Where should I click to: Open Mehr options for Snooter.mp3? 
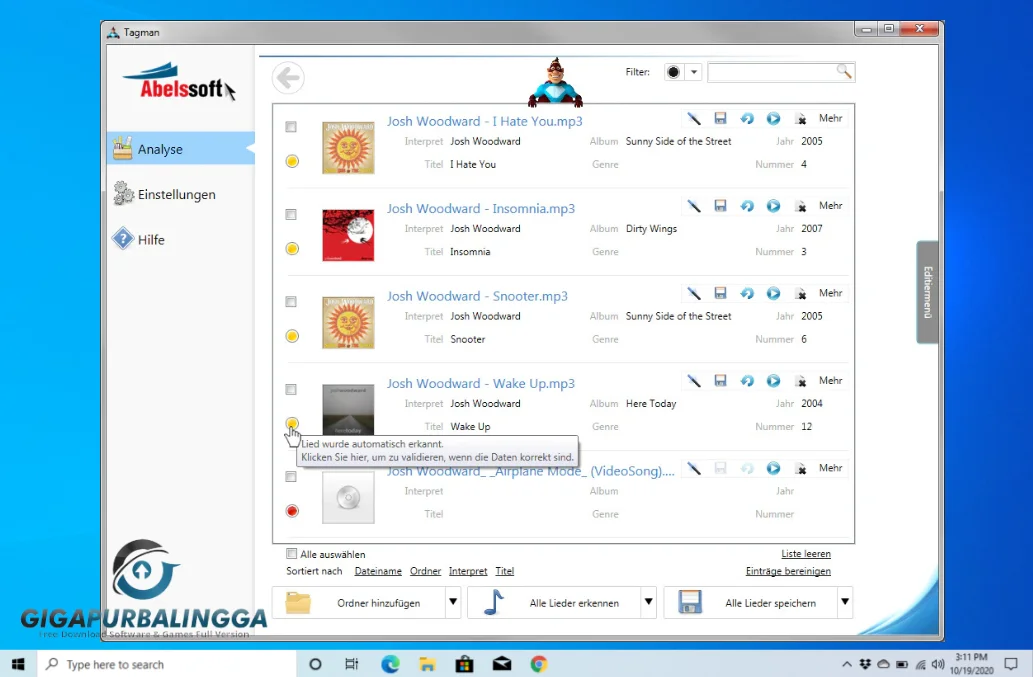(x=831, y=292)
